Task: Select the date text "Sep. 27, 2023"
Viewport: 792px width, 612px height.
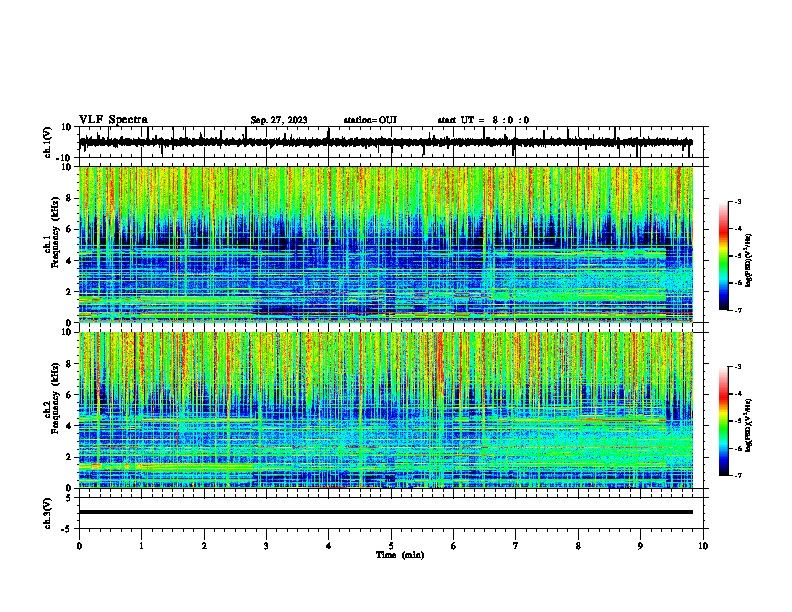Action: pyautogui.click(x=279, y=120)
